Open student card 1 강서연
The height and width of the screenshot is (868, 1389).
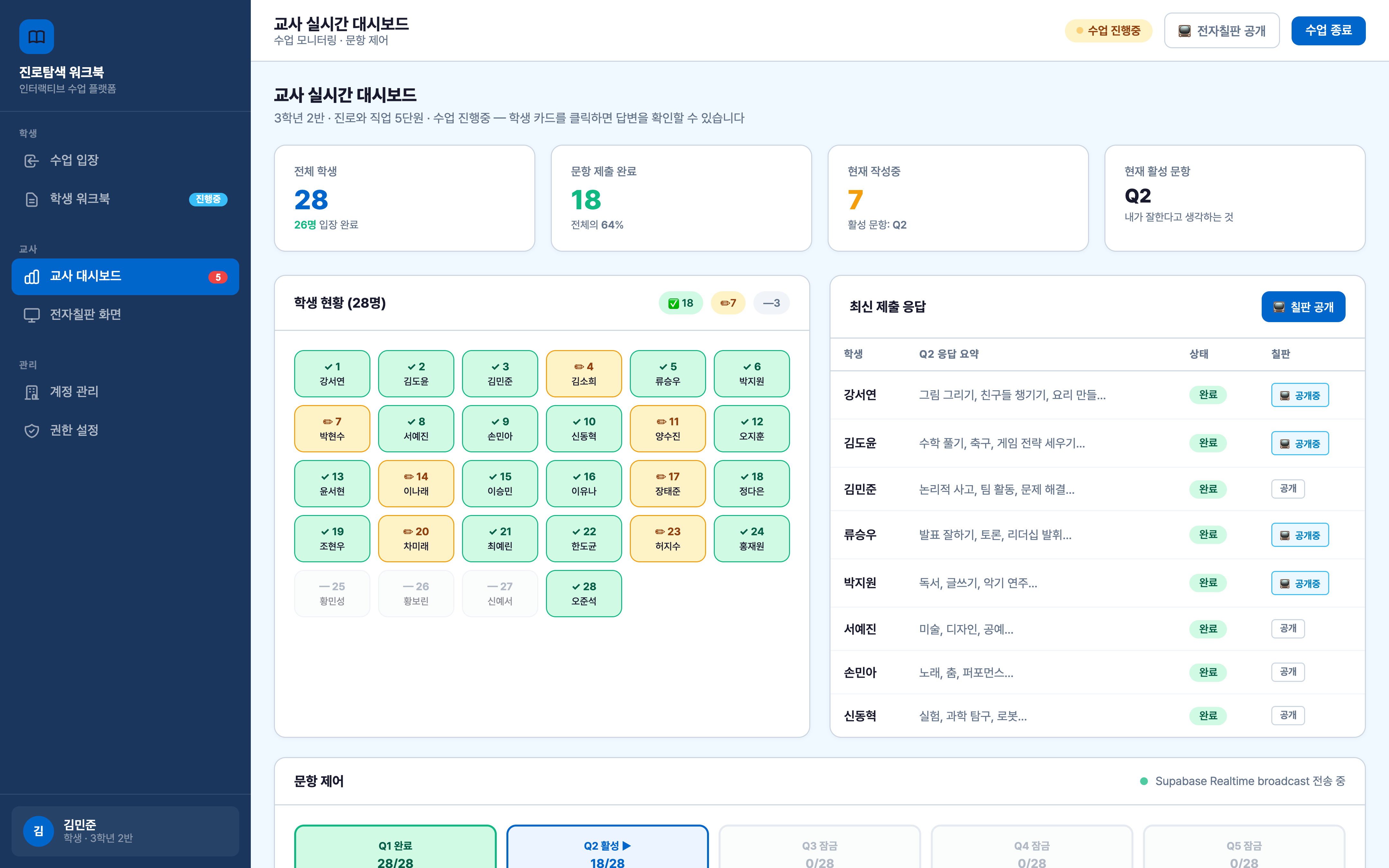(x=332, y=374)
